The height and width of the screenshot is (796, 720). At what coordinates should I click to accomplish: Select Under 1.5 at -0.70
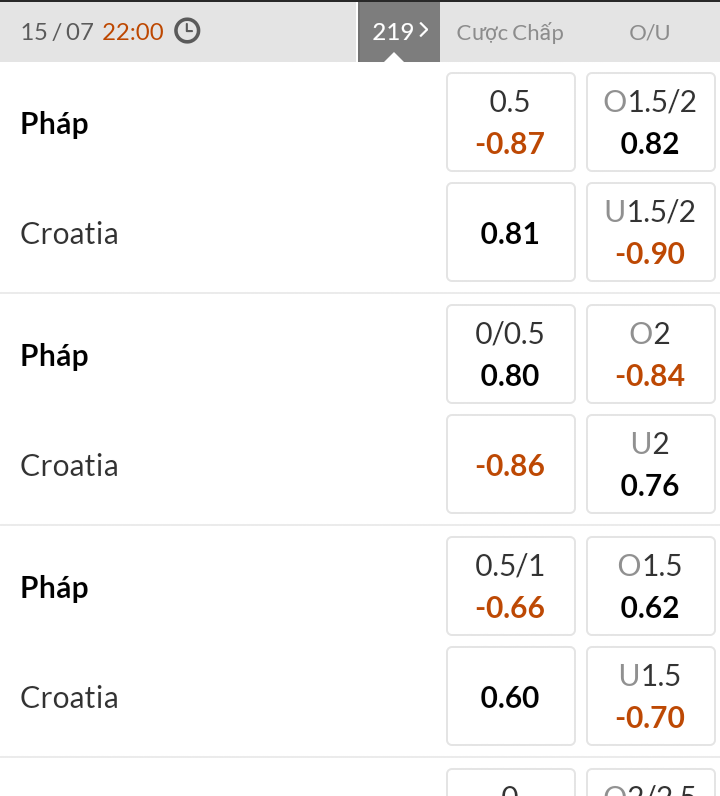650,696
